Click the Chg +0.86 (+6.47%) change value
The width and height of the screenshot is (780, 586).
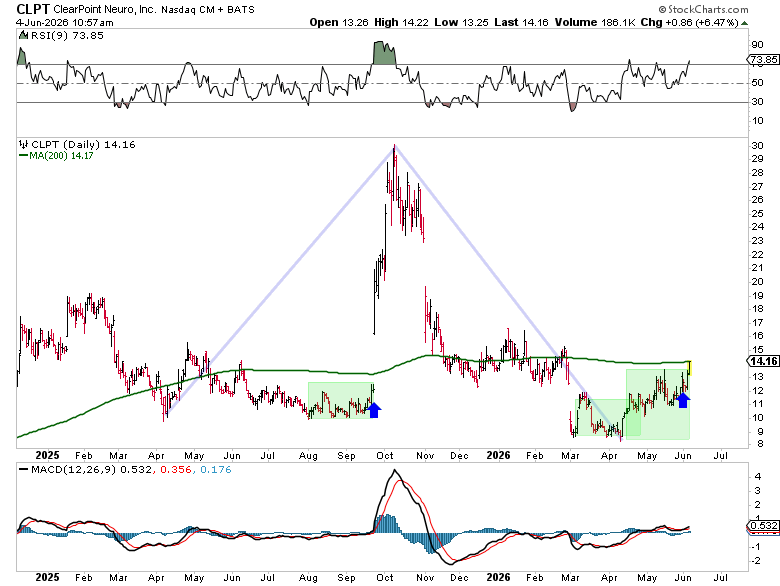pos(689,22)
